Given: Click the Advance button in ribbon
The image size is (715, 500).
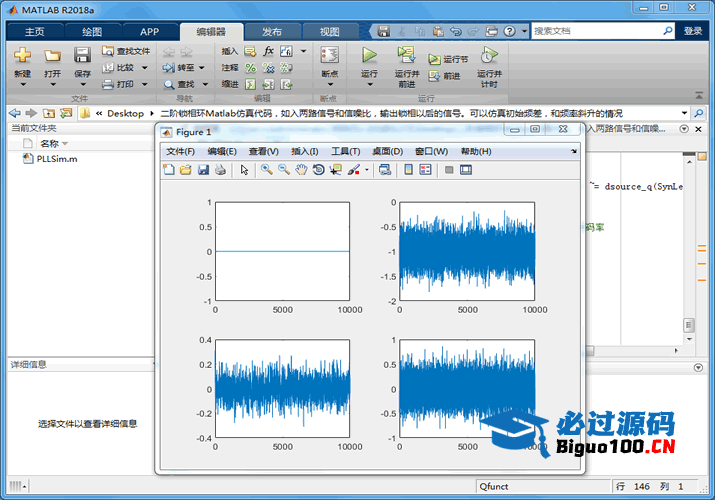Looking at the screenshot, I should (444, 76).
